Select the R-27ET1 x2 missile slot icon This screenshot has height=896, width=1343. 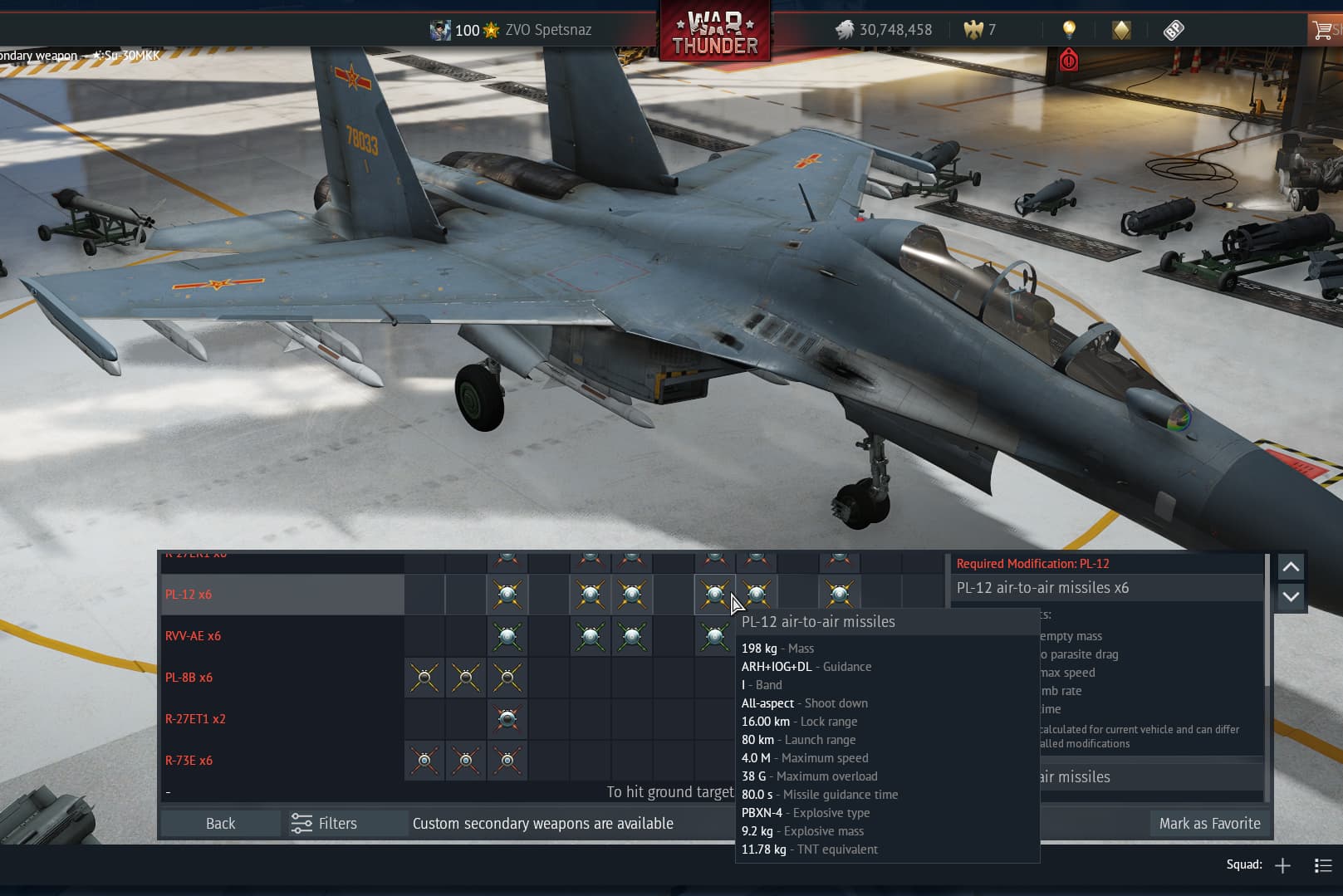507,718
